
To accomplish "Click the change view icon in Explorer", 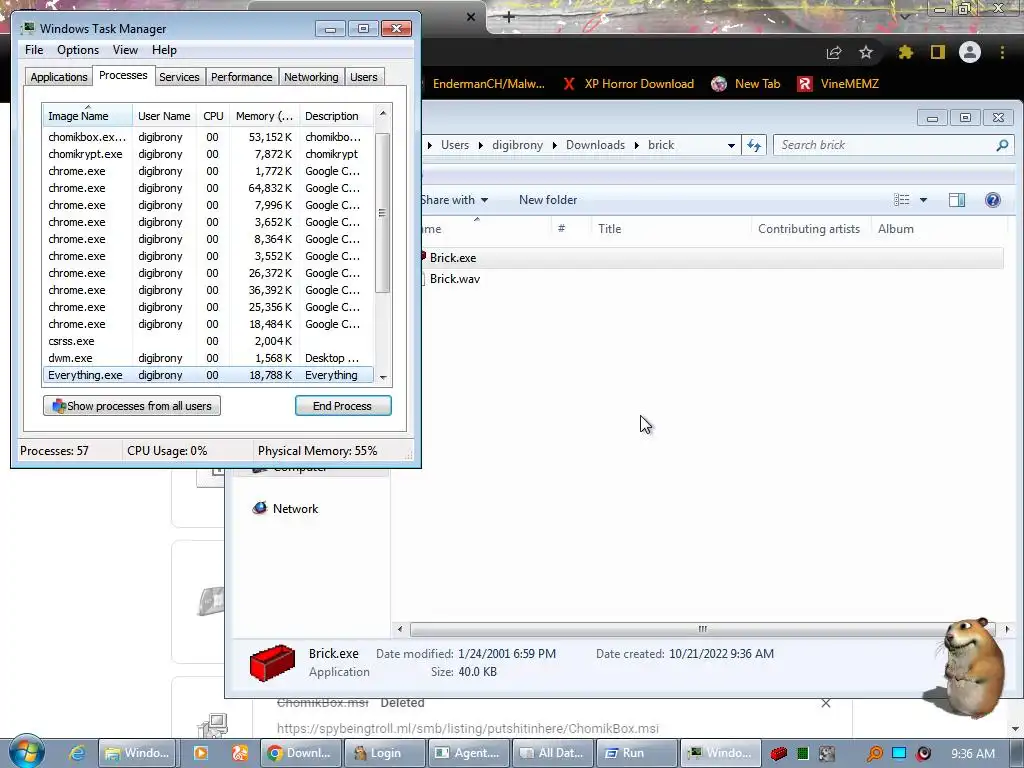I will 902,200.
